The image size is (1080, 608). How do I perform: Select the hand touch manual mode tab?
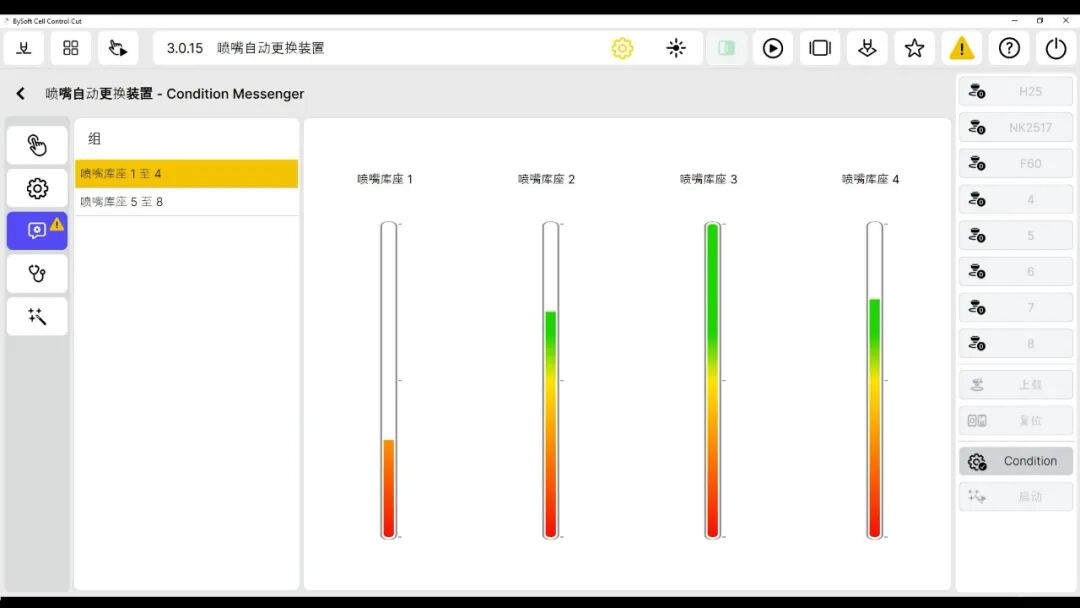point(37,145)
